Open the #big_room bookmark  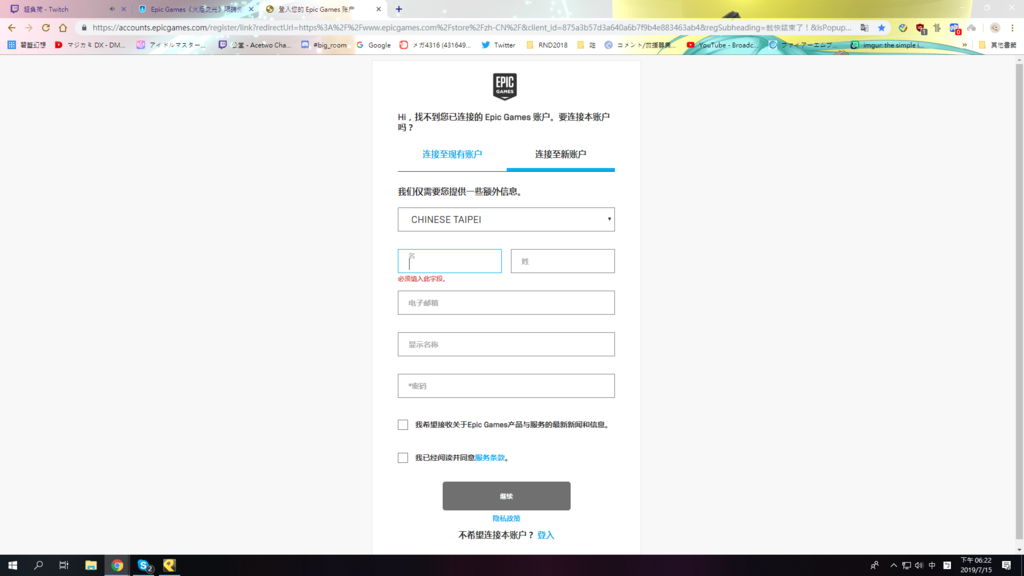pos(324,45)
